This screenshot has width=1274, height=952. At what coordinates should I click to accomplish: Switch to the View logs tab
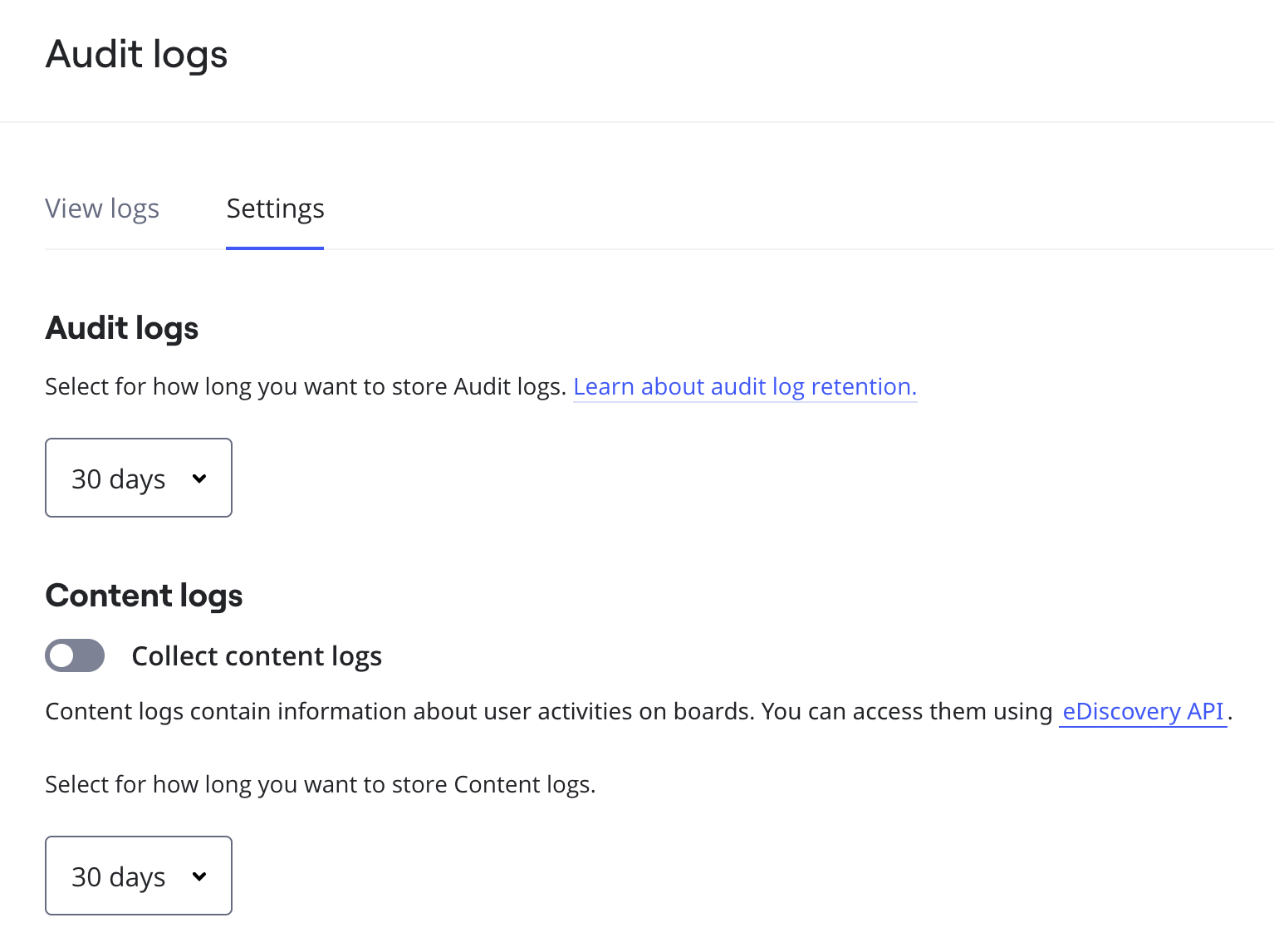[102, 209]
